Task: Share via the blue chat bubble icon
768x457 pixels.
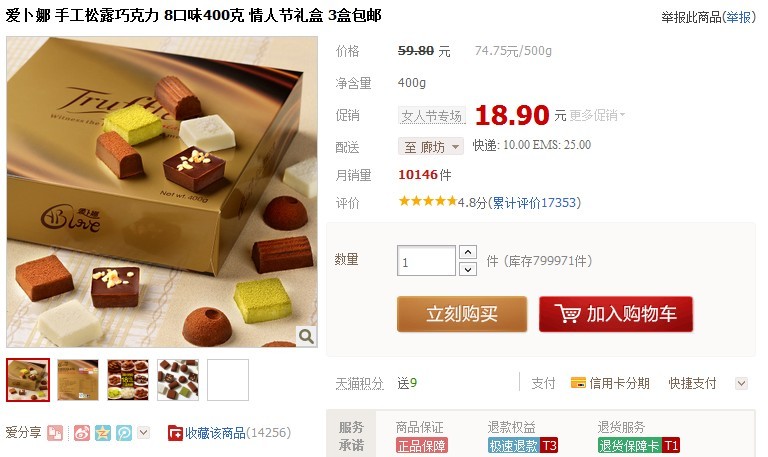Action: 124,433
